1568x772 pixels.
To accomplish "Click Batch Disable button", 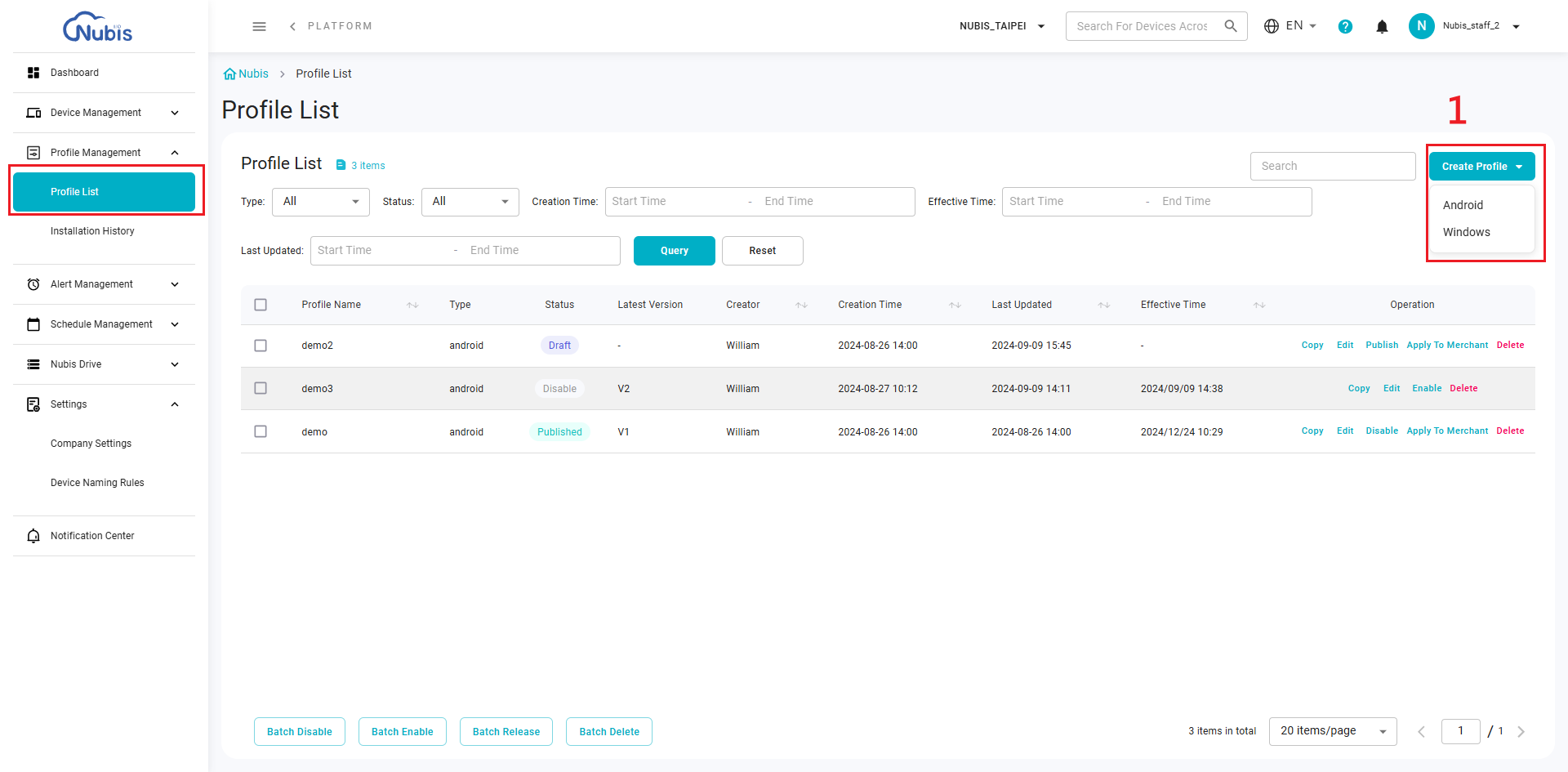I will pos(300,732).
